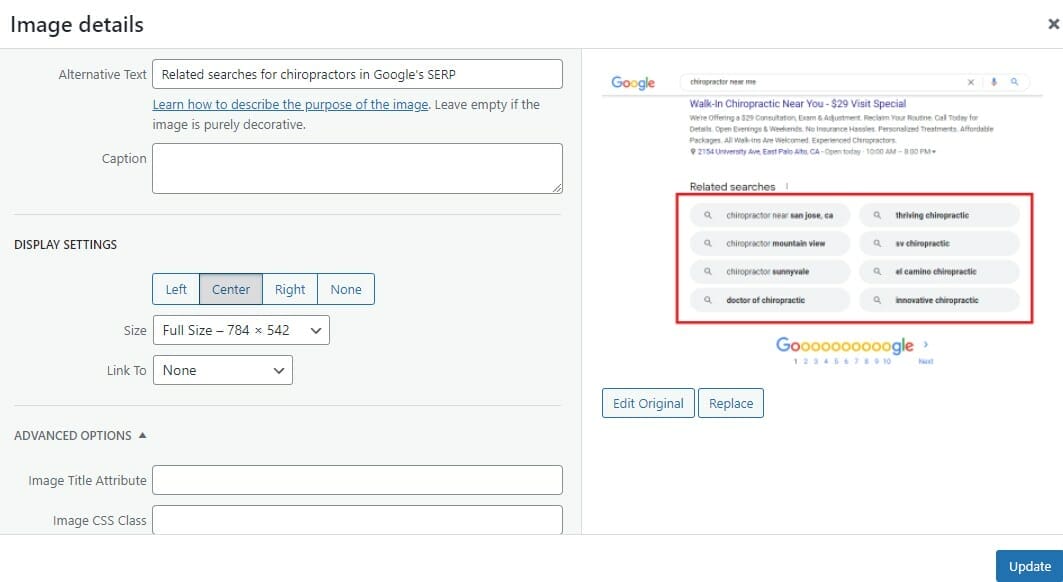Collapse the Advanced Options triangle
Screen dimensions: 1063x582
click(x=142, y=435)
